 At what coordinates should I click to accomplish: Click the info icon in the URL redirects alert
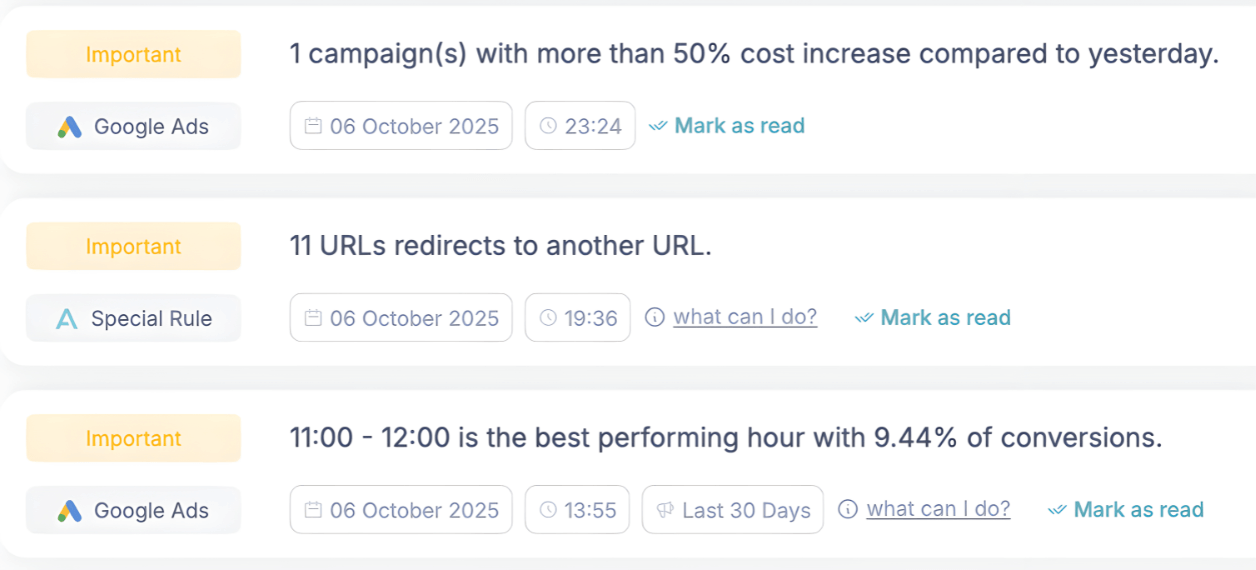655,318
